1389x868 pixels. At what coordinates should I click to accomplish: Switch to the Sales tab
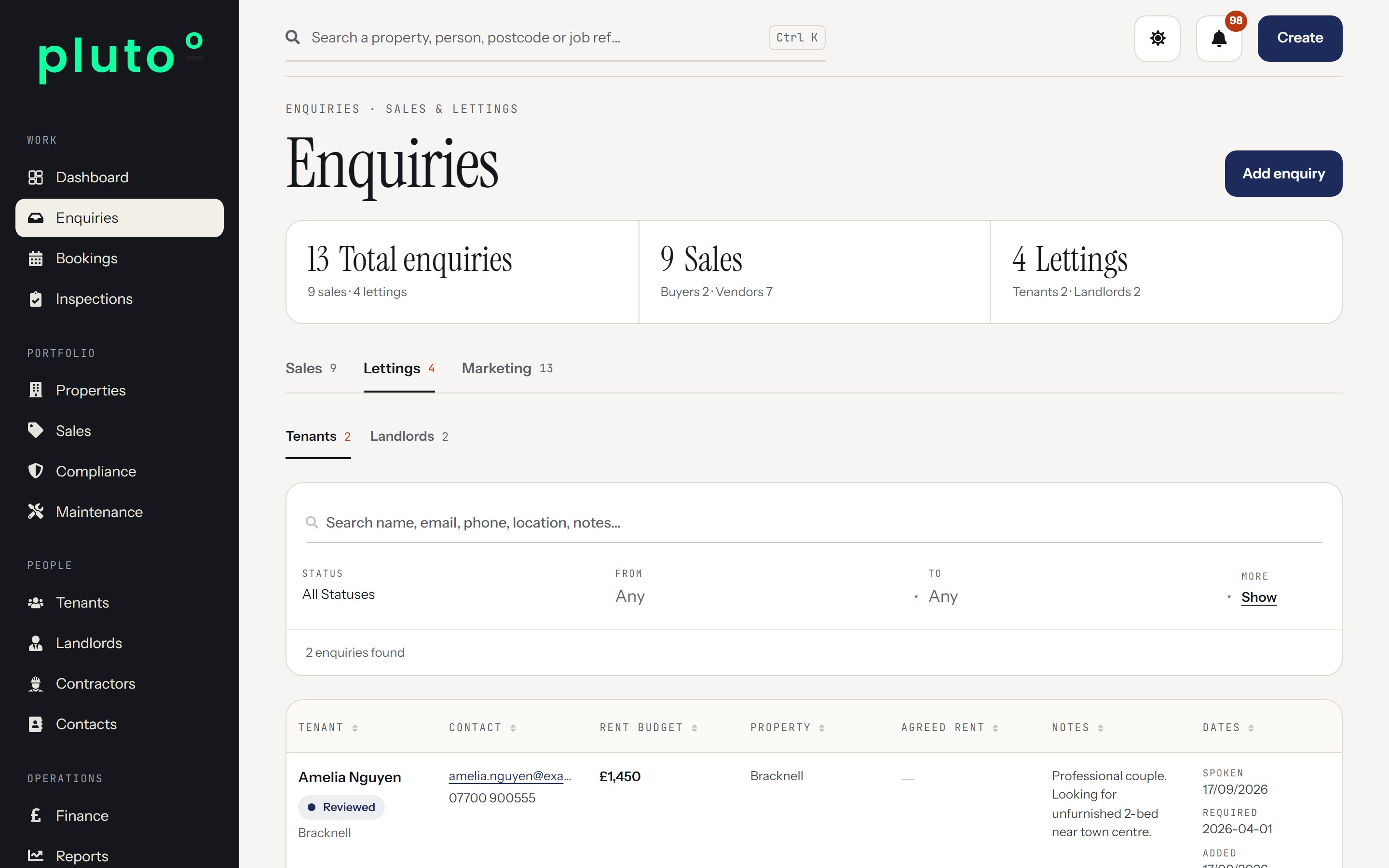click(x=311, y=368)
